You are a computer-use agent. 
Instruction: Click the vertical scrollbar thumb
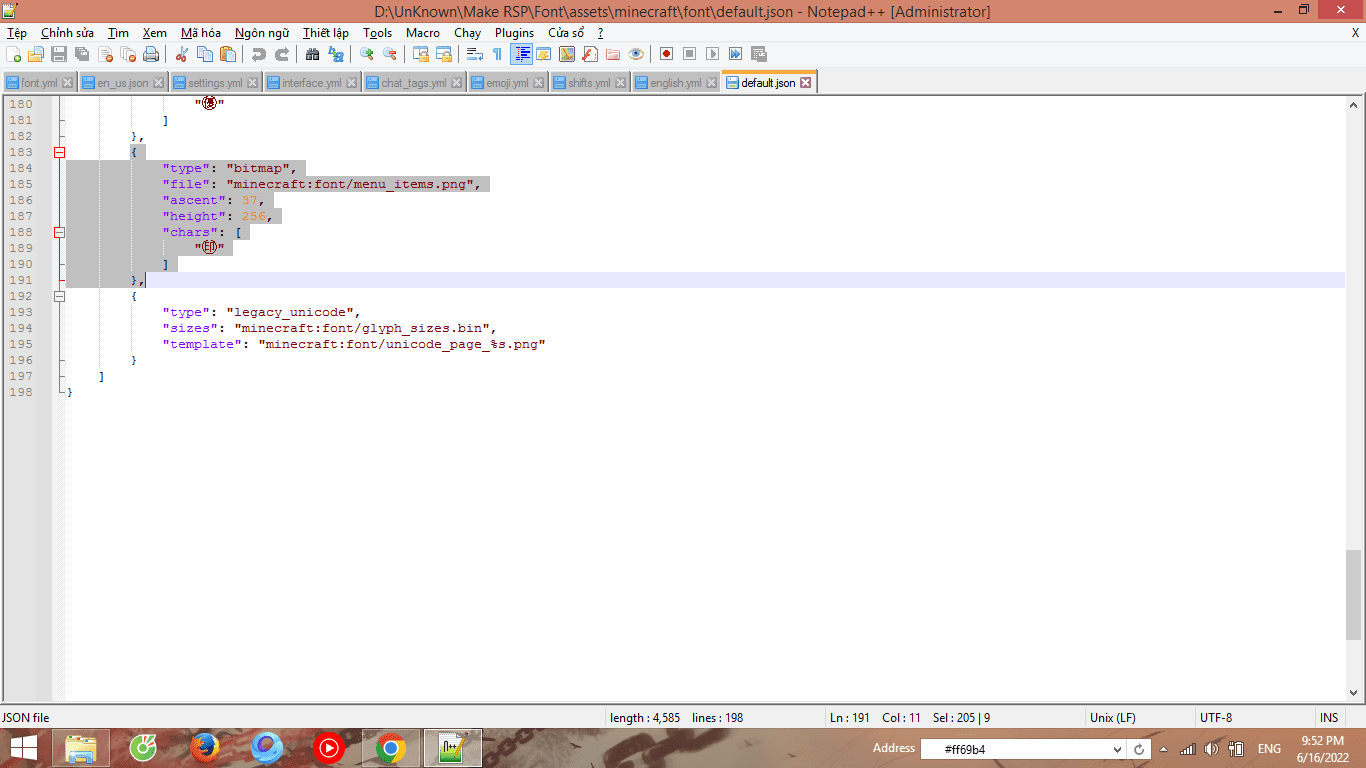[x=1353, y=594]
